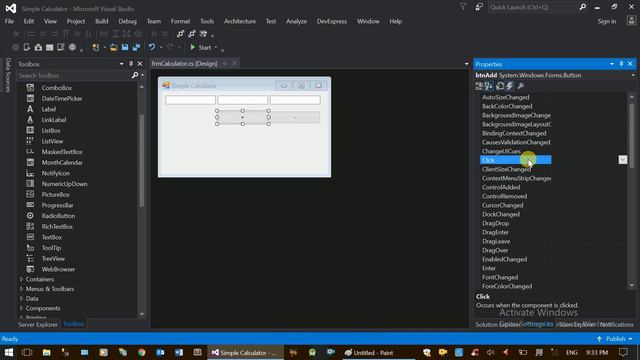Open the Data Sources side tab
Screen dimensions: 640x360
coord(8,75)
